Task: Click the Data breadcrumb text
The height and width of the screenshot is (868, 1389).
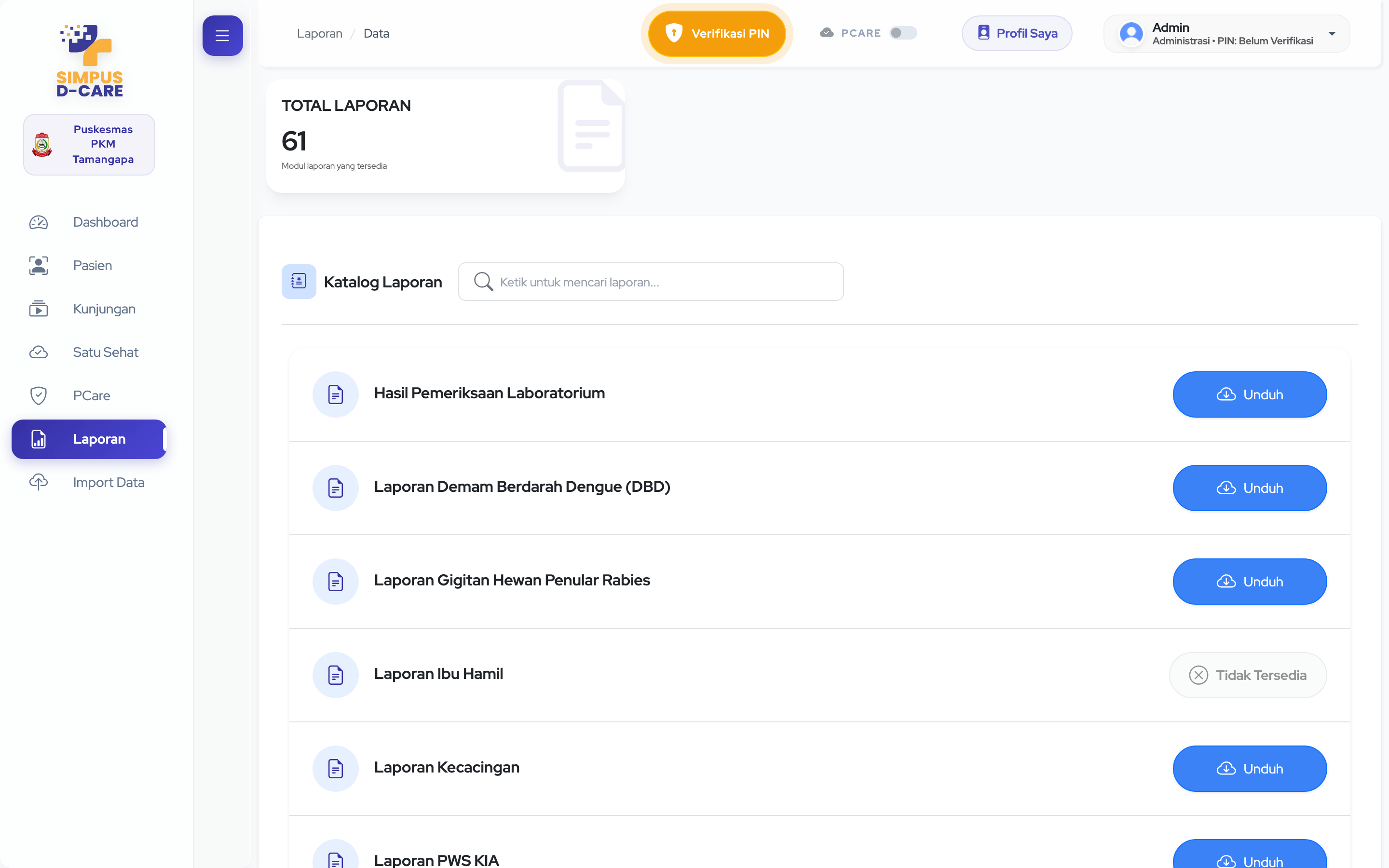Action: coord(376,33)
